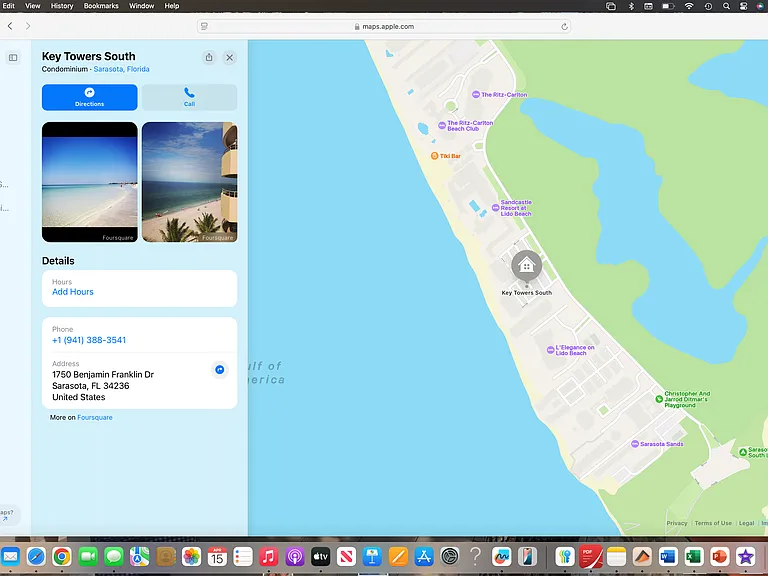Click directions arrow icon beside address
This screenshot has width=768, height=576.
pyautogui.click(x=220, y=369)
